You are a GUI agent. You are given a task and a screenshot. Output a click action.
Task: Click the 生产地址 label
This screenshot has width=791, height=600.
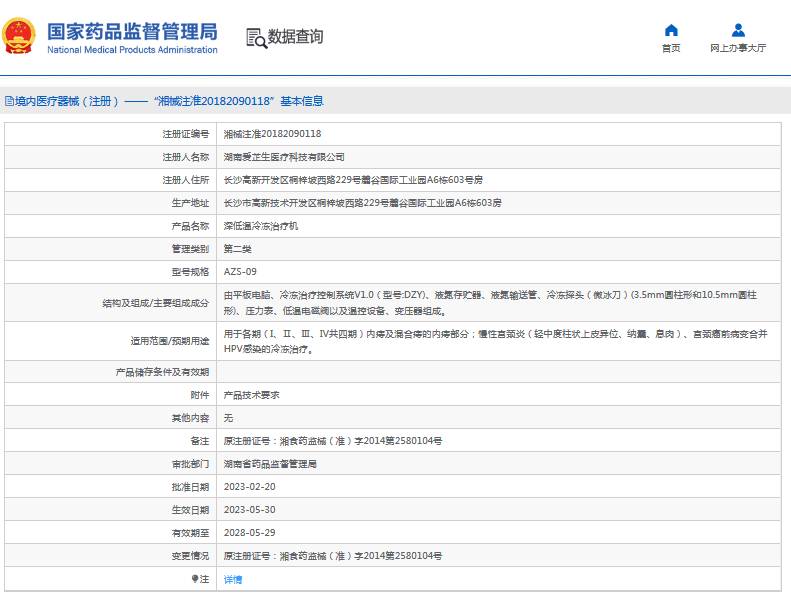coord(190,203)
